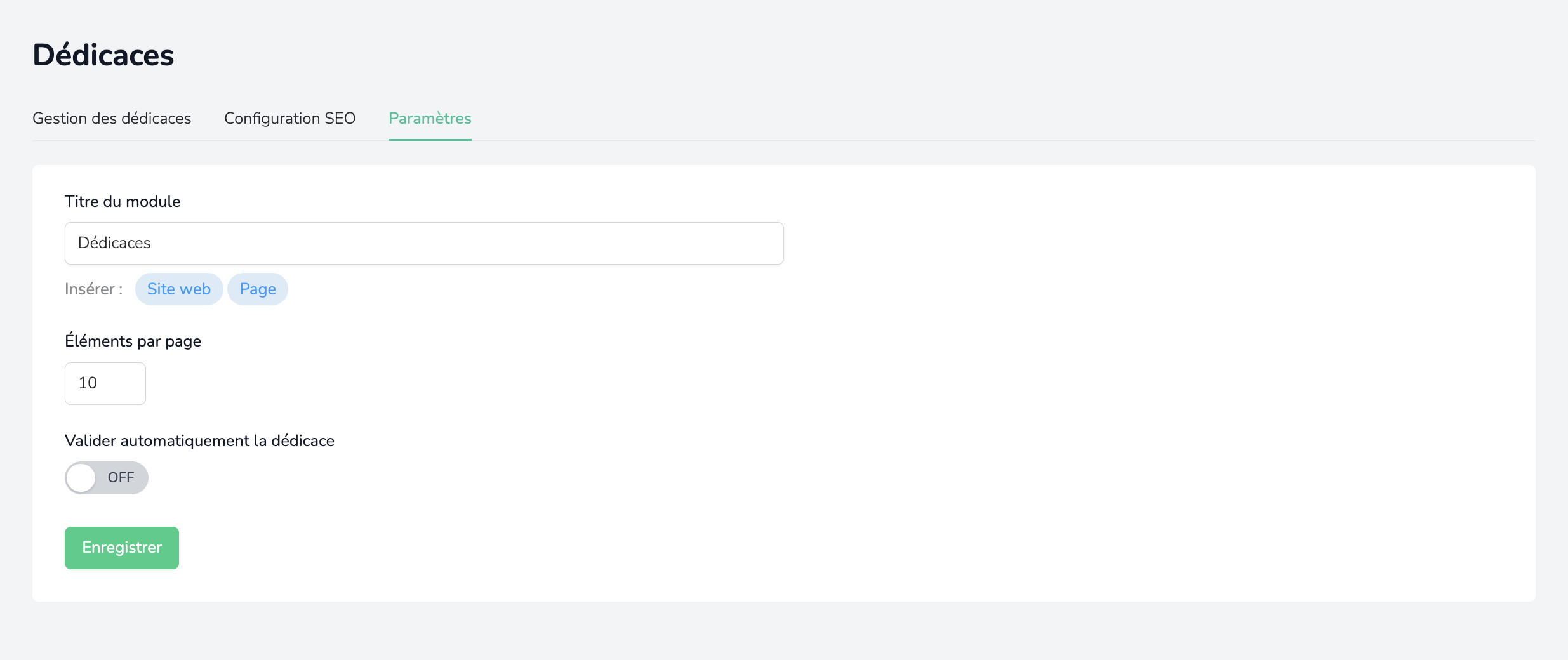This screenshot has width=1568, height=660.
Task: Toggle the Valider automatiquement la dédicace switch
Action: pyautogui.click(x=107, y=478)
